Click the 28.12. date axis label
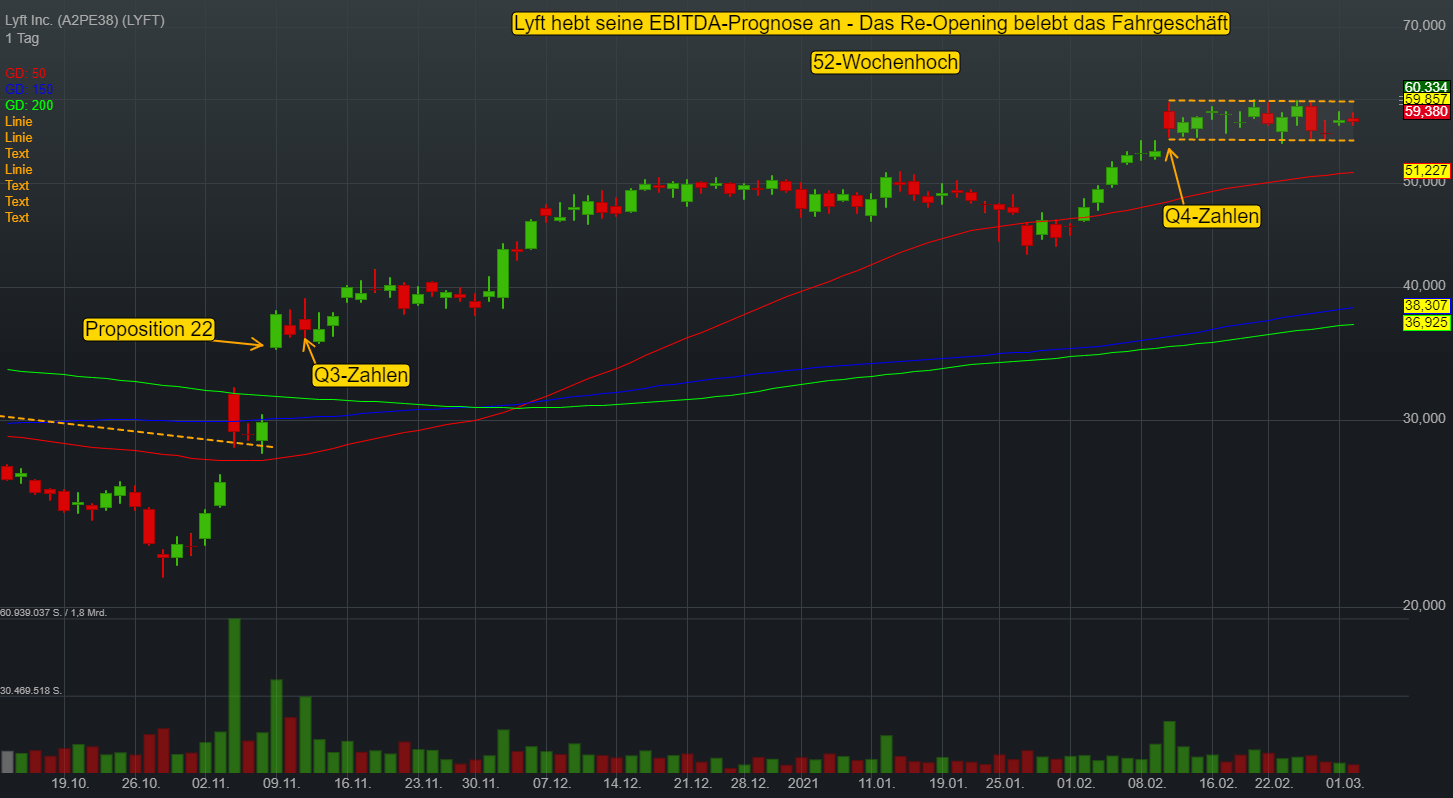This screenshot has width=1453, height=798. click(x=749, y=783)
